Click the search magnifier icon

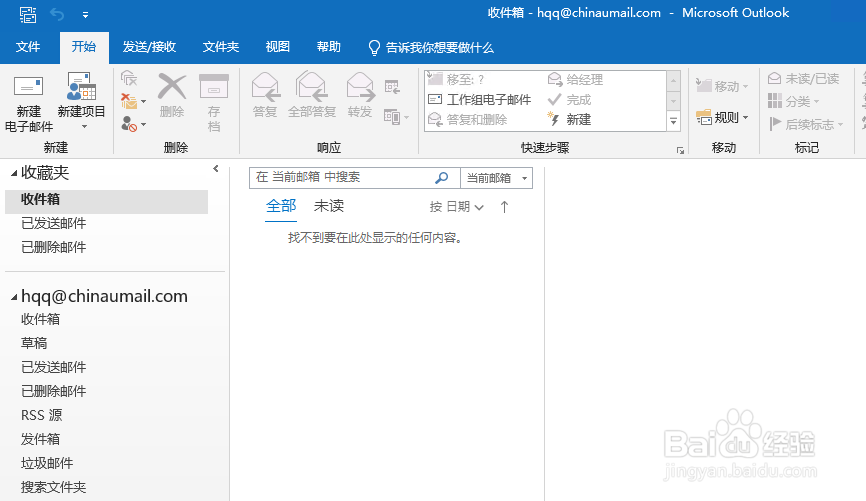(441, 178)
